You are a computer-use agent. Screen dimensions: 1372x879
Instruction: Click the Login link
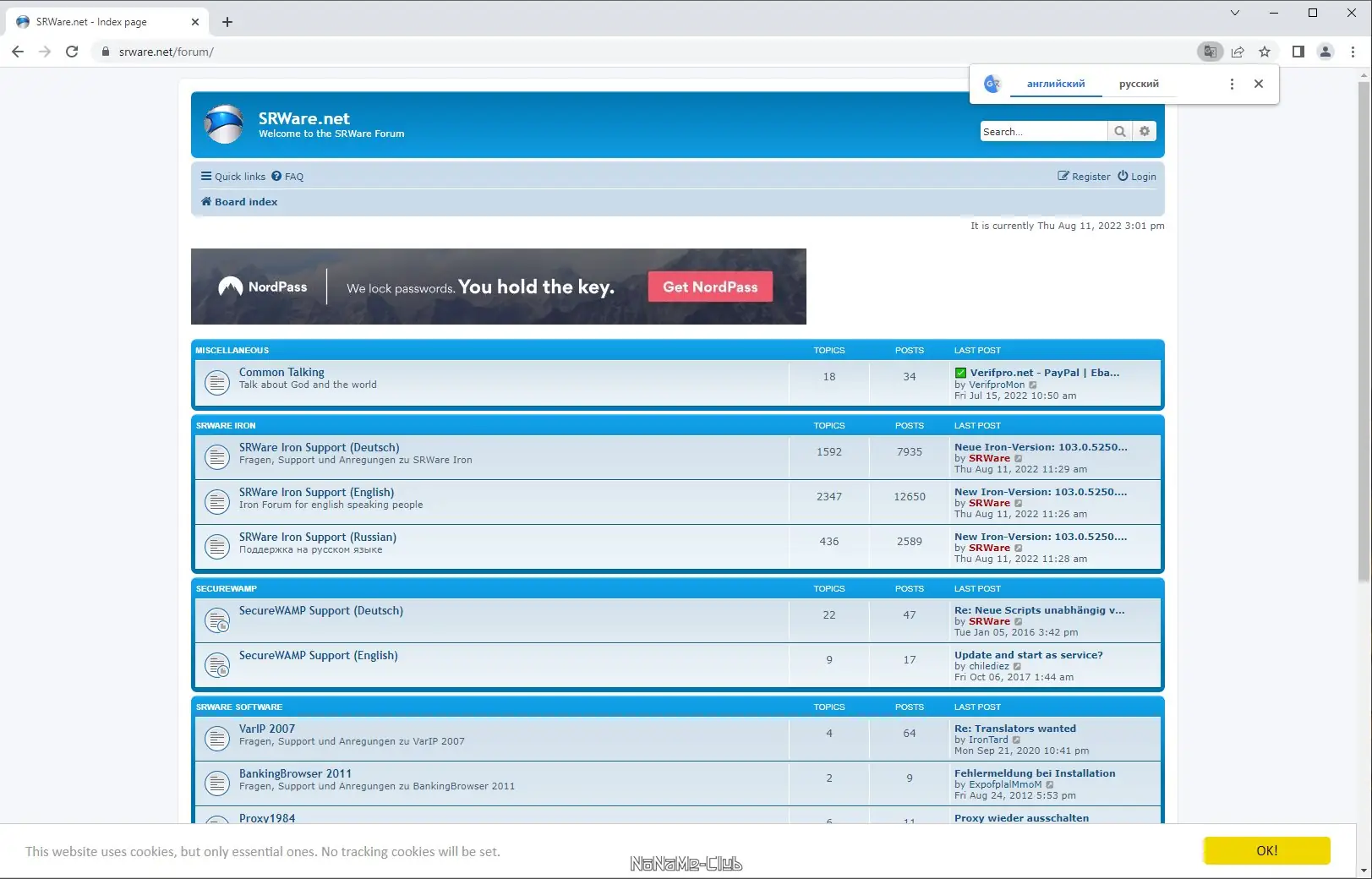point(1137,177)
